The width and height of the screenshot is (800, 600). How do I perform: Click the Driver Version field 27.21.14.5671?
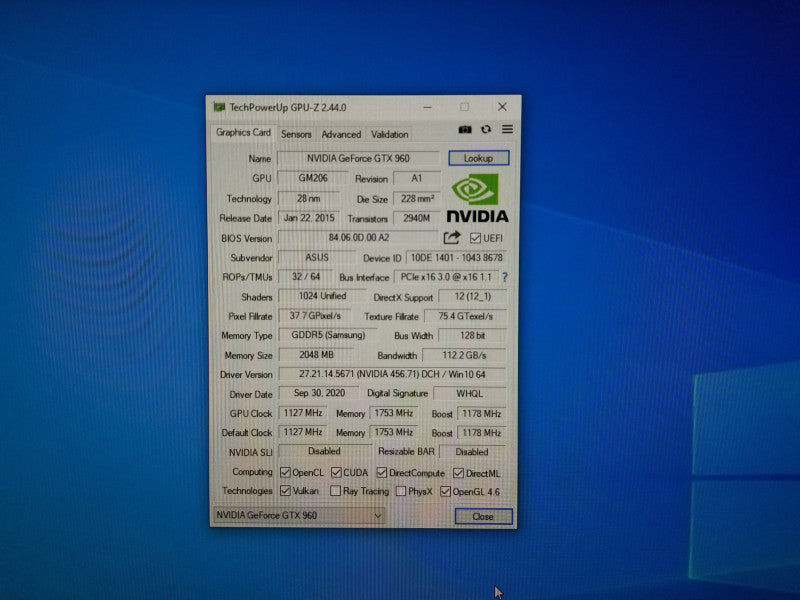pyautogui.click(x=392, y=374)
